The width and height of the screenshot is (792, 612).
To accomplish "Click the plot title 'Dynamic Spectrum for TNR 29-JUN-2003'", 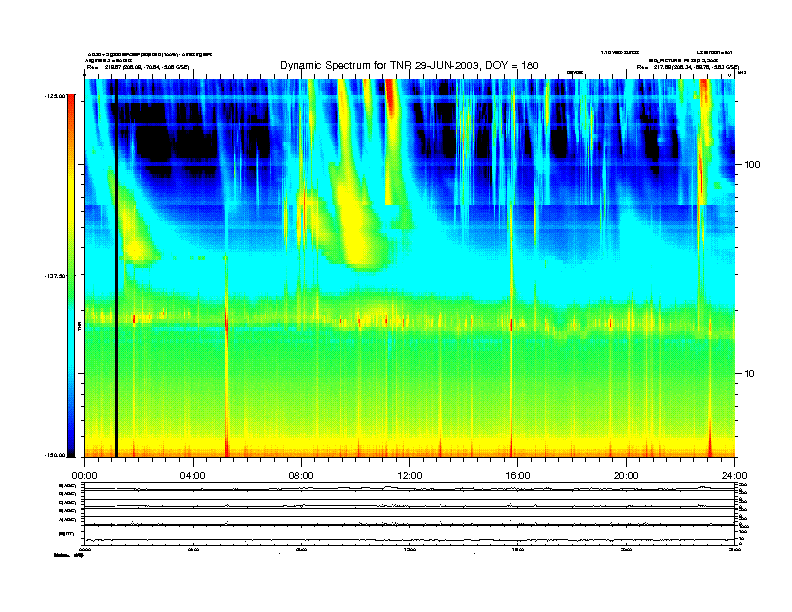I will [409, 65].
